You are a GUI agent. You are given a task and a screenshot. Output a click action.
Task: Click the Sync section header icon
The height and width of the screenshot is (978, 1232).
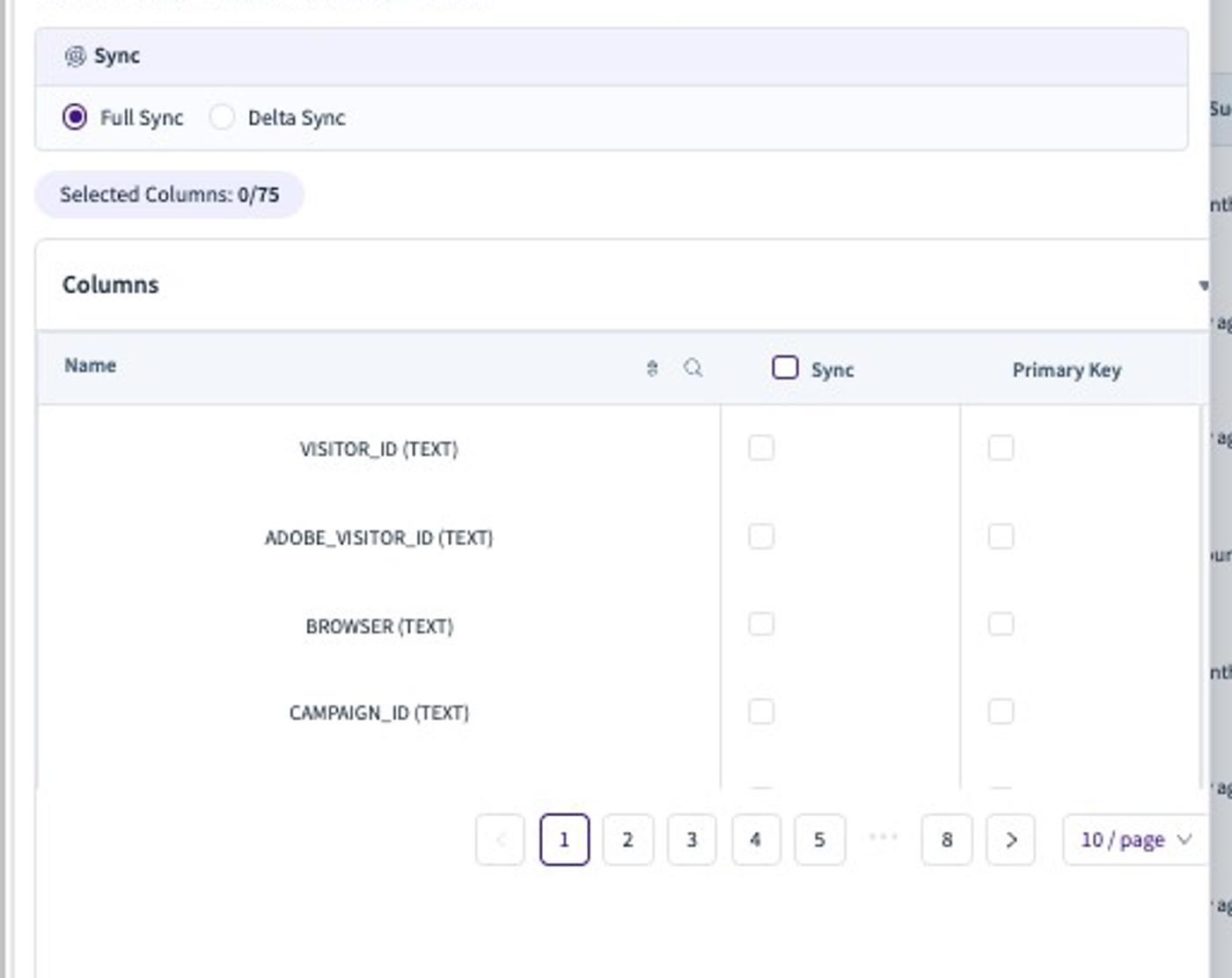pos(75,56)
